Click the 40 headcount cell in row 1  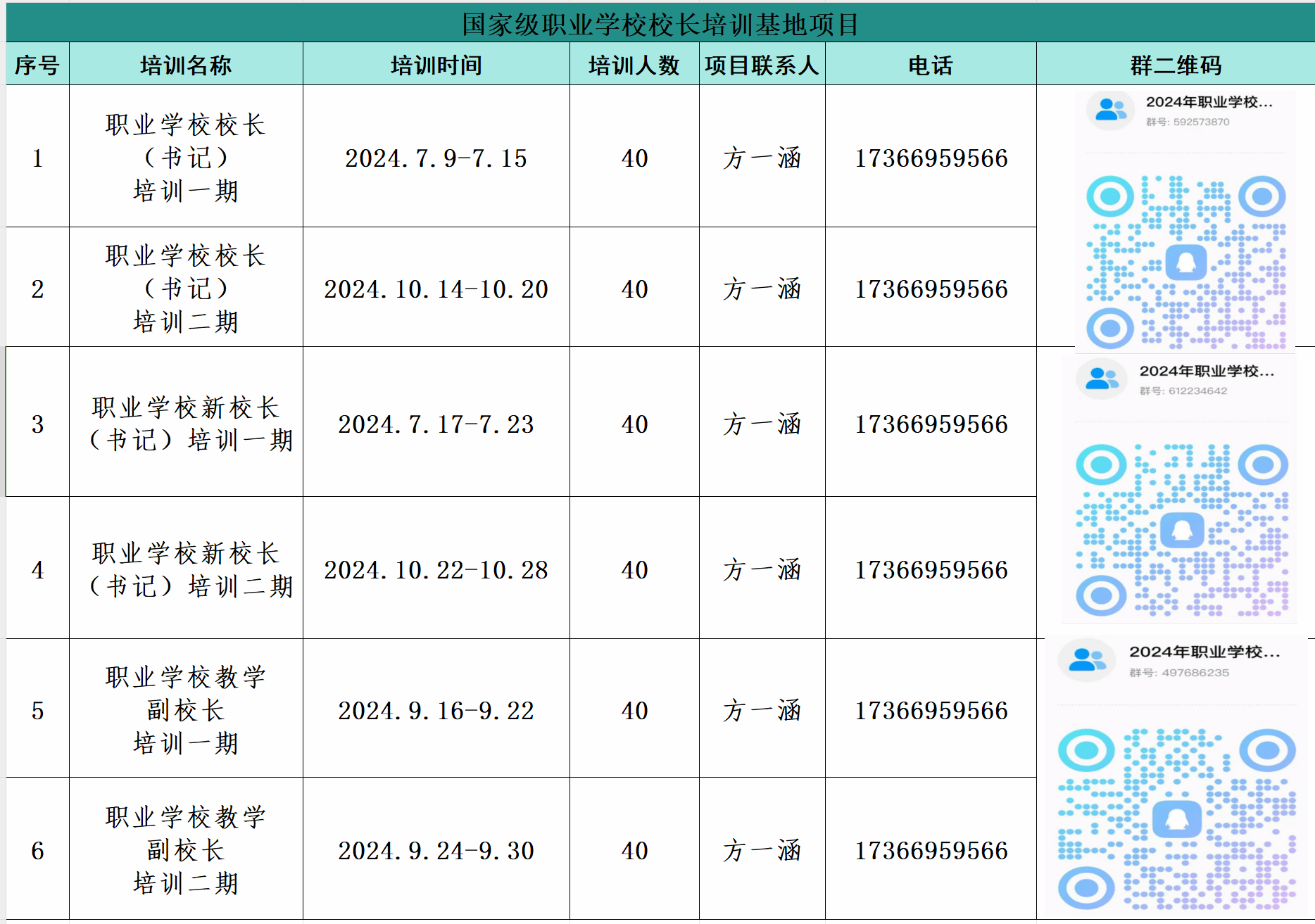[634, 158]
